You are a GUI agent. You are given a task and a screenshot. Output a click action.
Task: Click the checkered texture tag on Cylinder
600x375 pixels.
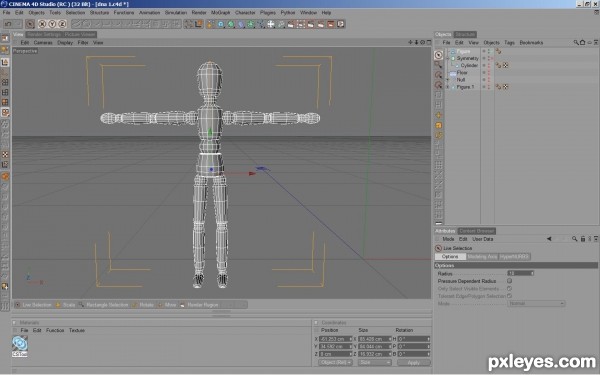[x=505, y=65]
